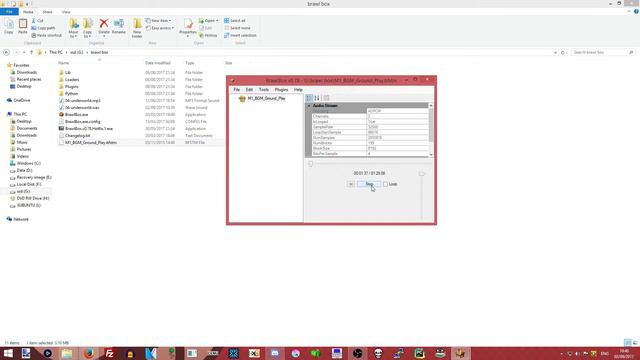Click Alphabetical sort icon in property grid
This screenshot has width=640, height=360.
(x=317, y=98)
